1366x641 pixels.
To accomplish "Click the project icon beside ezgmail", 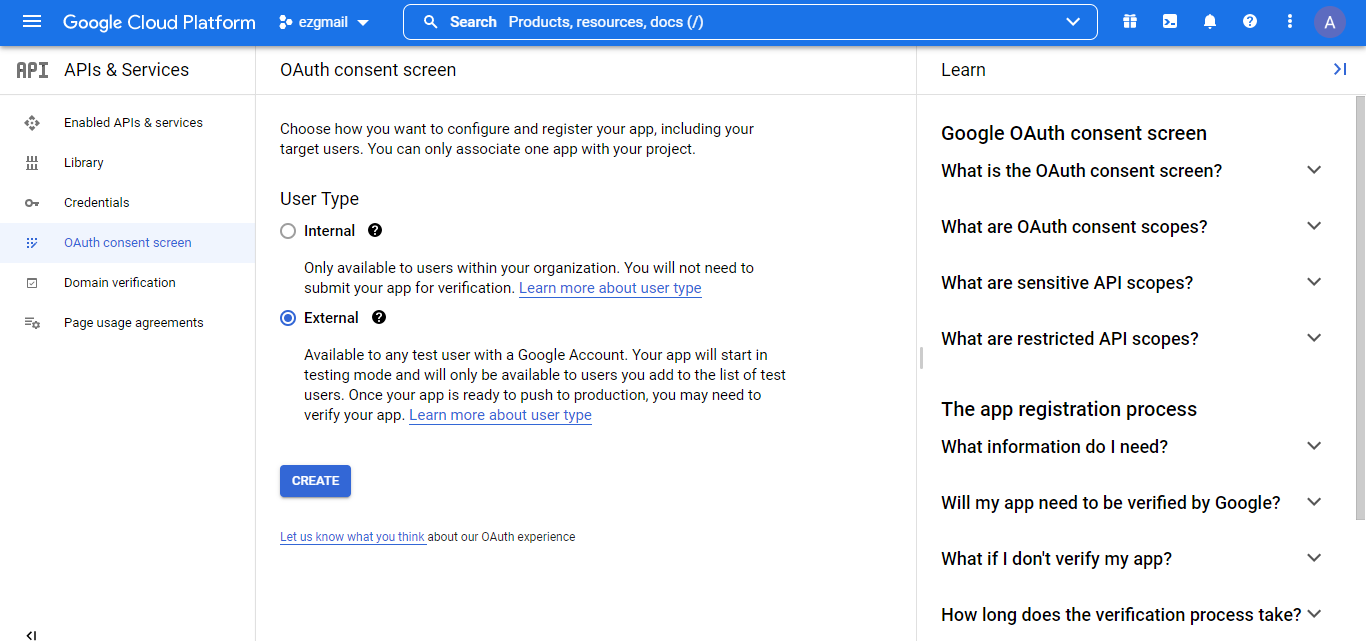I will [285, 22].
